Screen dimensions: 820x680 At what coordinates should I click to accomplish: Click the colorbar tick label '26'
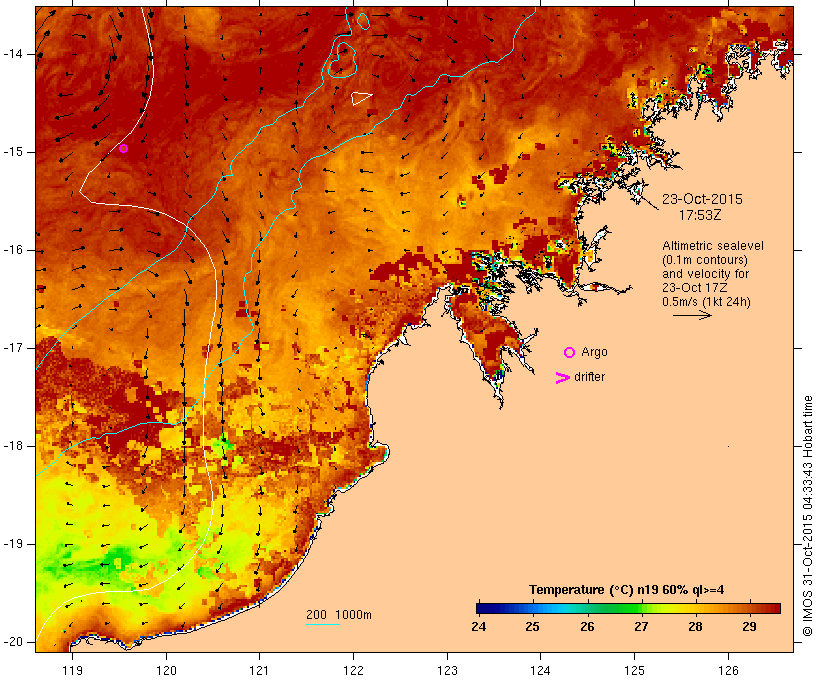tap(587, 627)
